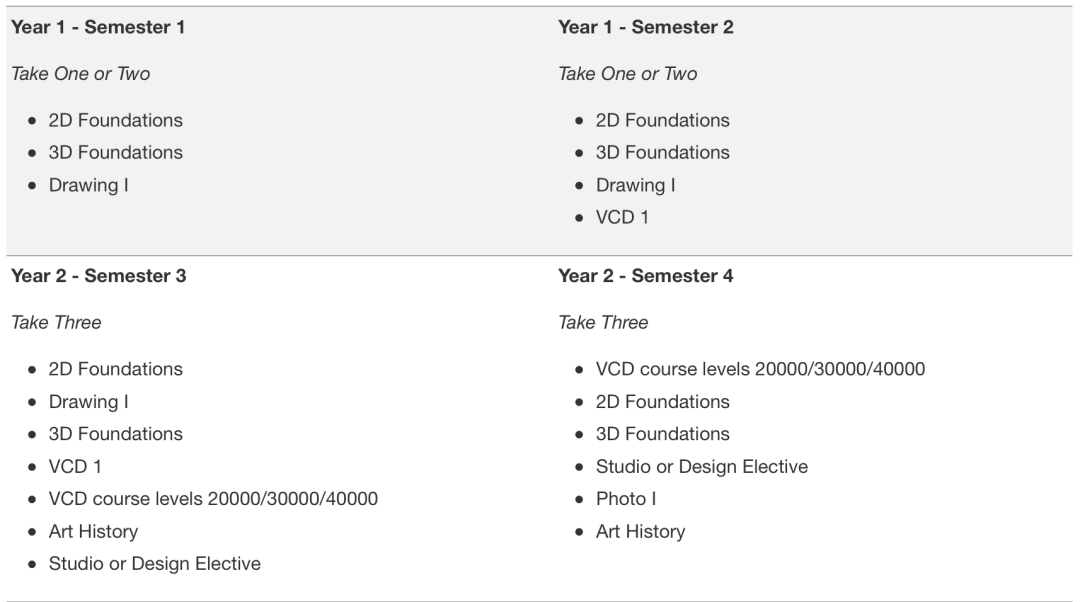
Task: Click the "Year 1 - Semester 2" heading
Action: click(x=645, y=28)
